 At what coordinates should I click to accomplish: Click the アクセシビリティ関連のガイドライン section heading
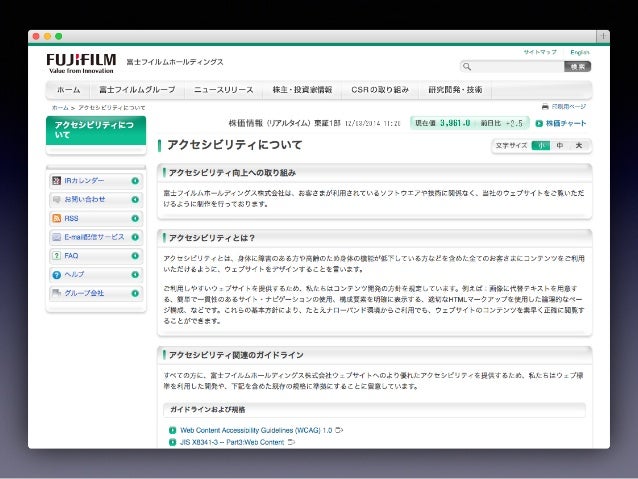pos(236,355)
